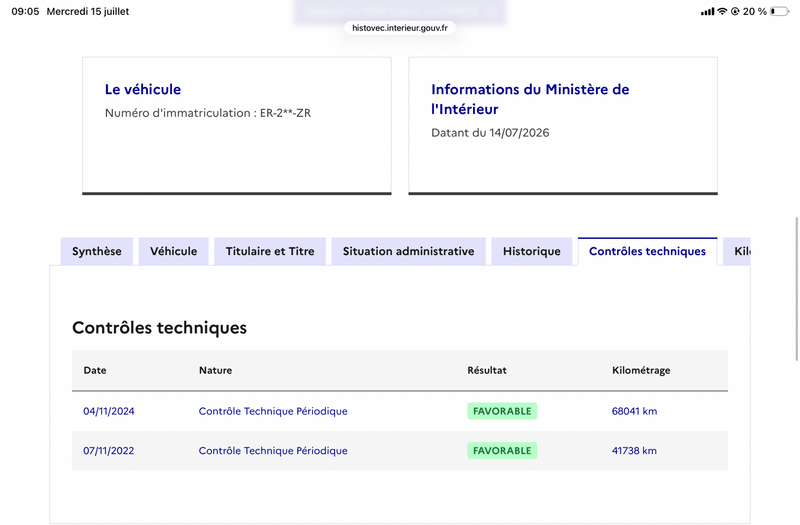Tap the battery icon in status bar
Viewport: 800px width, 525px height.
pyautogui.click(x=779, y=11)
